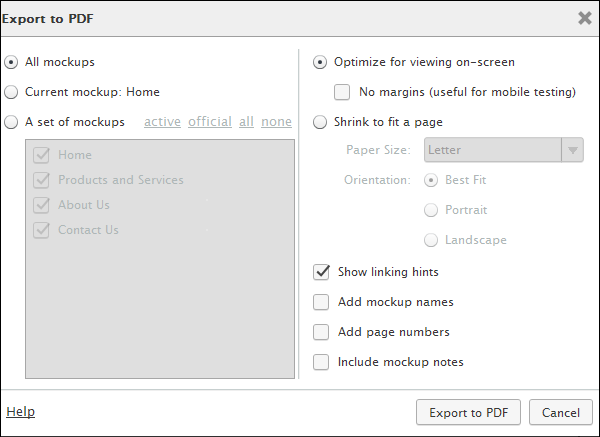Enable the No margins checkbox
This screenshot has width=600, height=437.
tap(342, 92)
